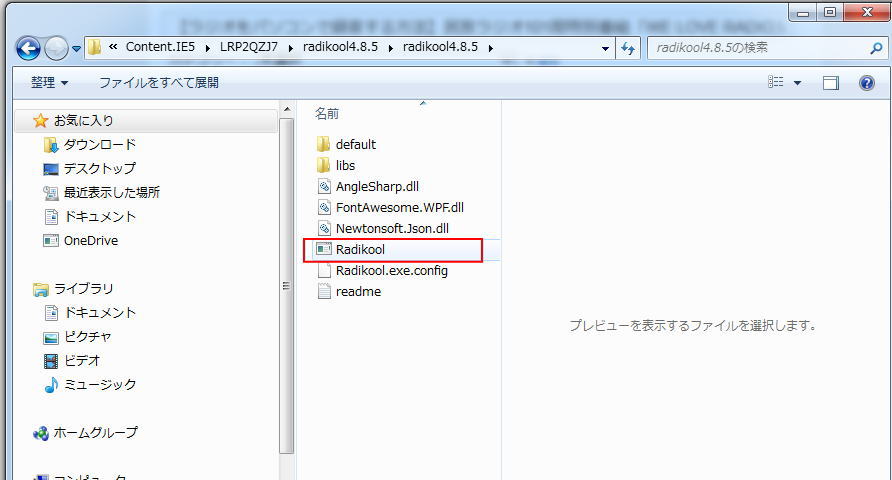Image resolution: width=892 pixels, height=480 pixels.
Task: Open ビデオ library
Action: point(82,361)
